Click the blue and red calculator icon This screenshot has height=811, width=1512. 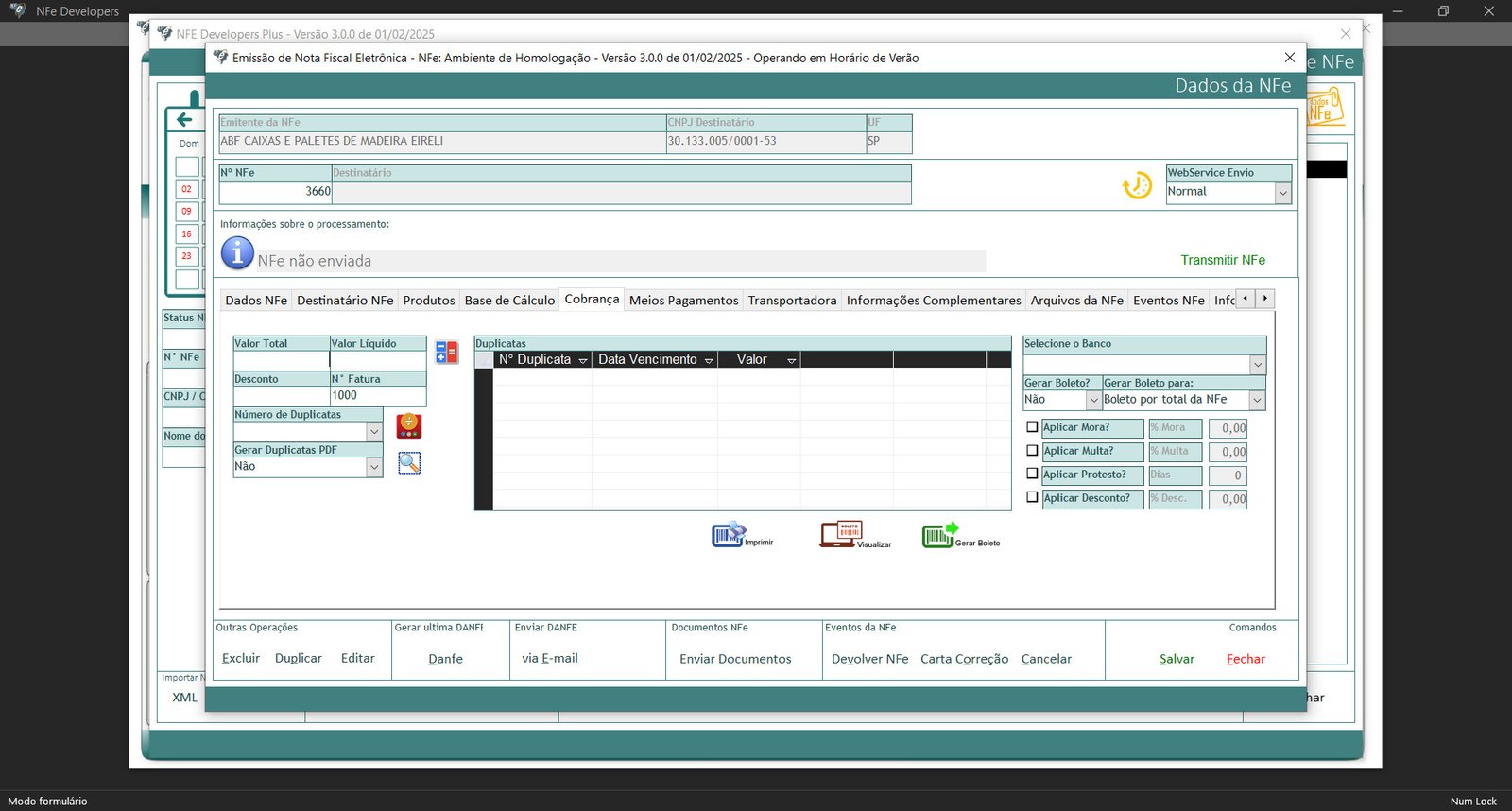pyautogui.click(x=446, y=353)
